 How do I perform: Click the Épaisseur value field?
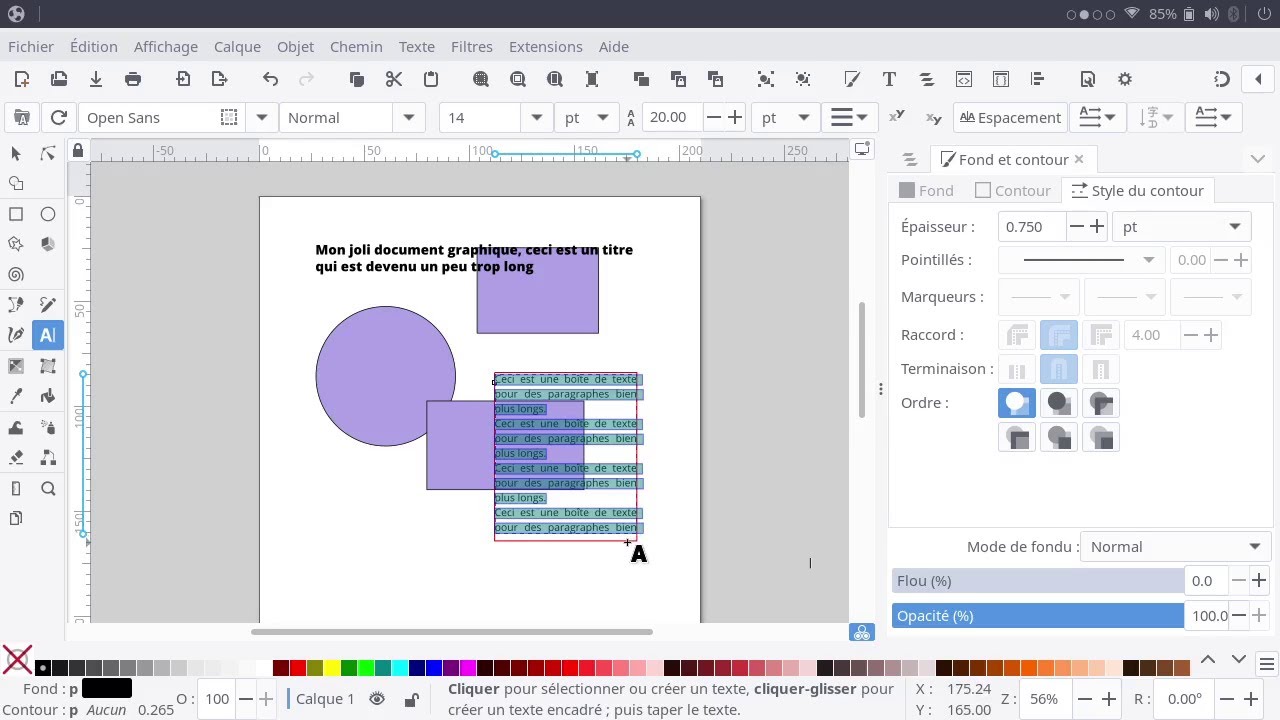tap(1032, 227)
